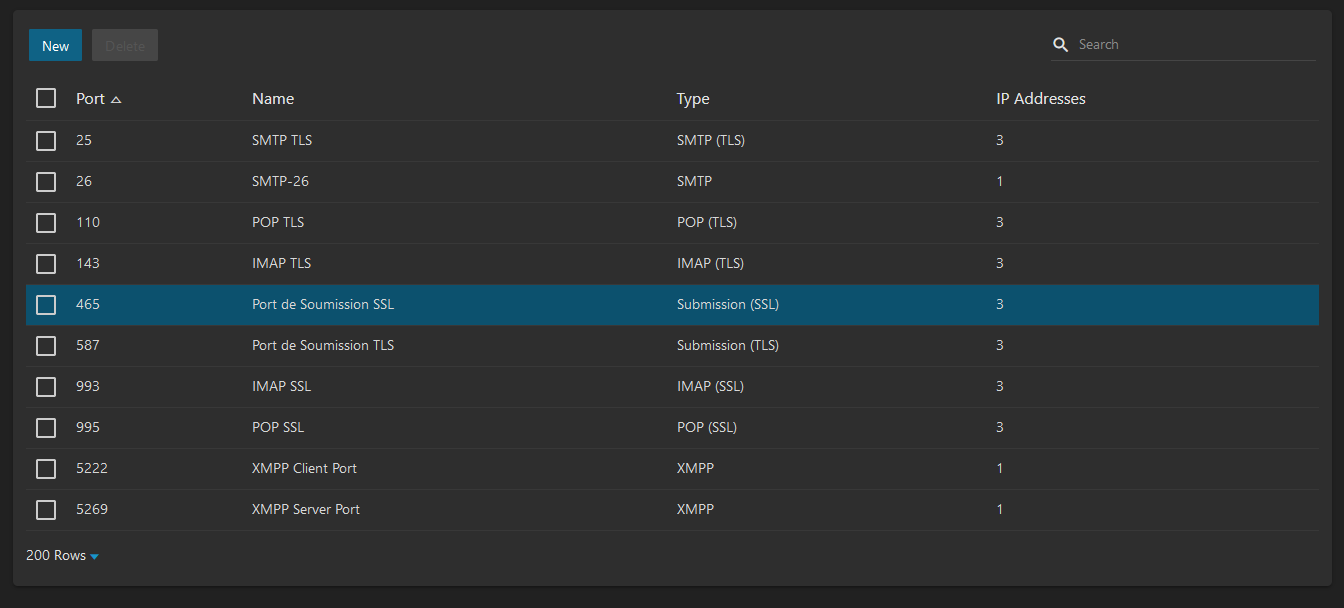Click the New button
This screenshot has height=608, width=1344.
pos(56,45)
